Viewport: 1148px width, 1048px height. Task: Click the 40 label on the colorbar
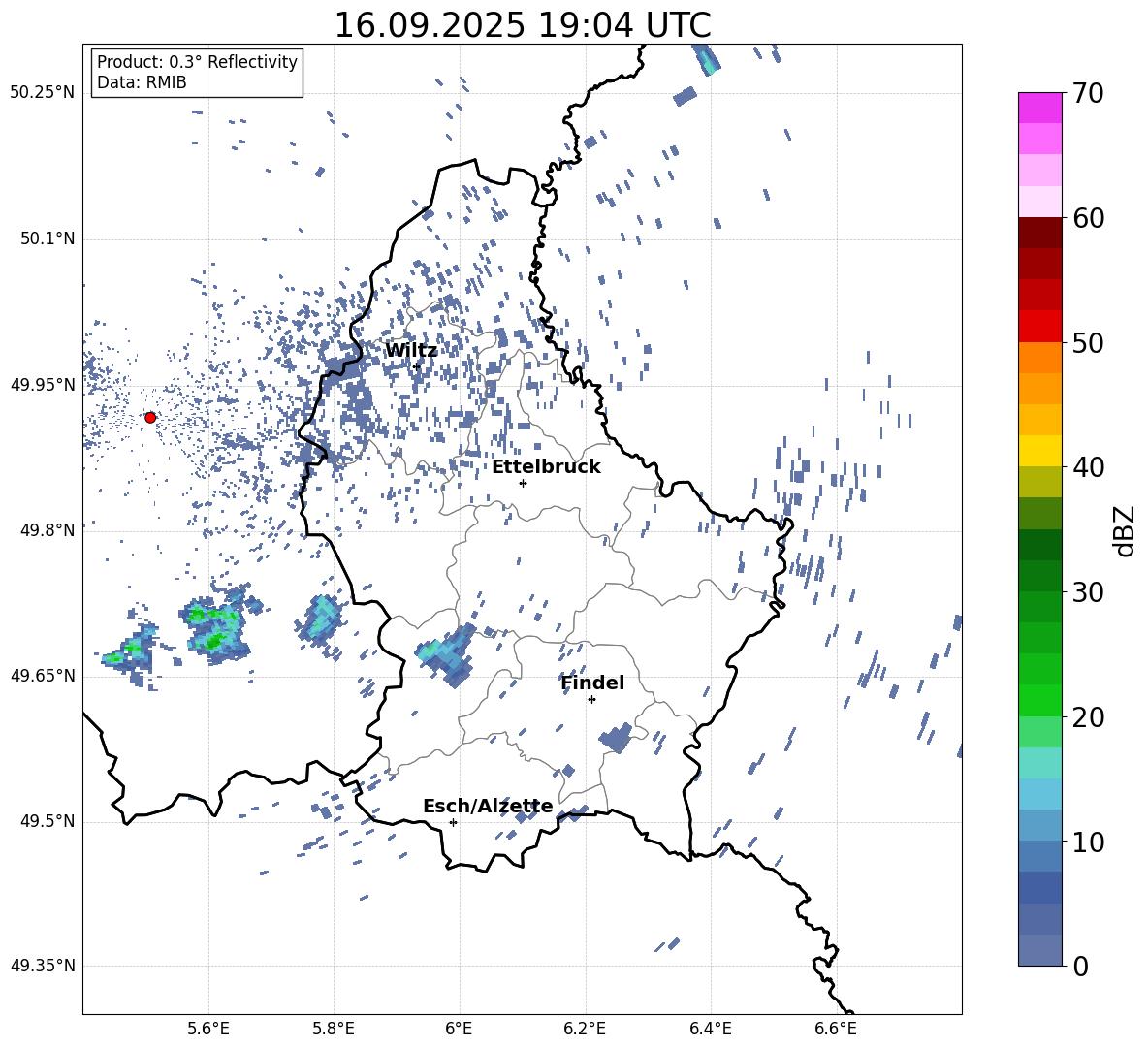[1087, 467]
